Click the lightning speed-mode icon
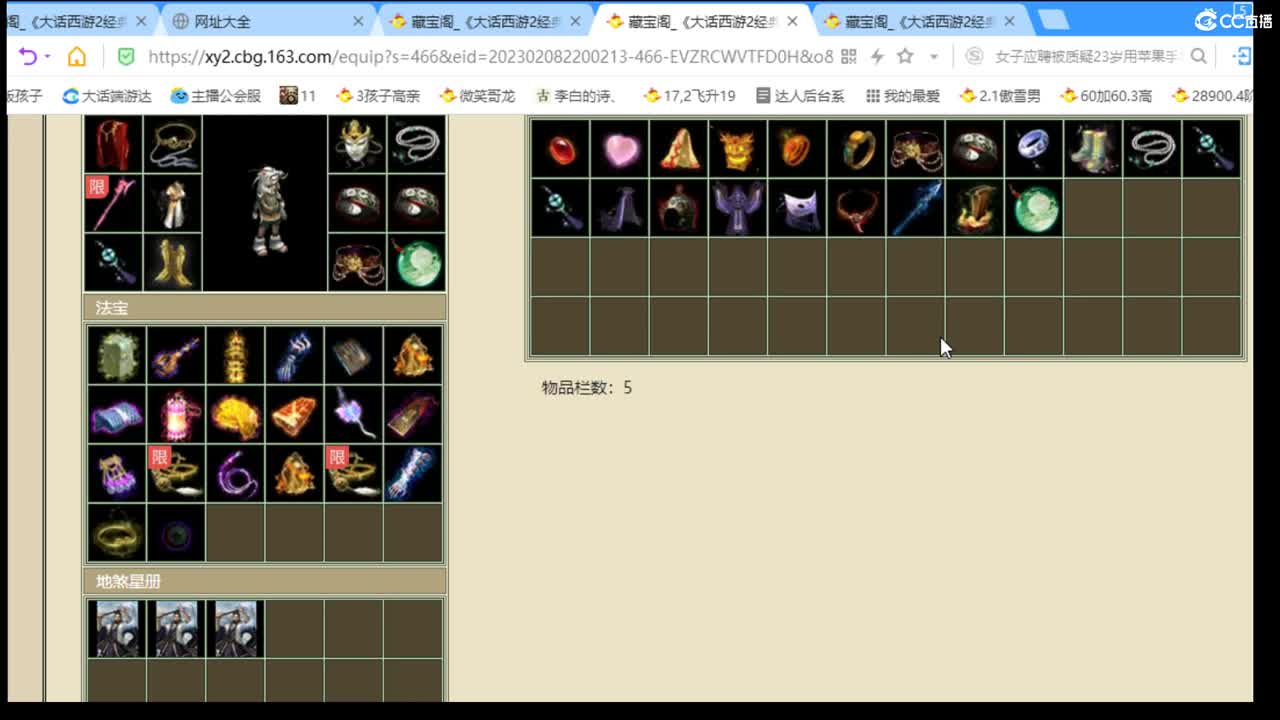This screenshot has height=720, width=1280. point(877,57)
